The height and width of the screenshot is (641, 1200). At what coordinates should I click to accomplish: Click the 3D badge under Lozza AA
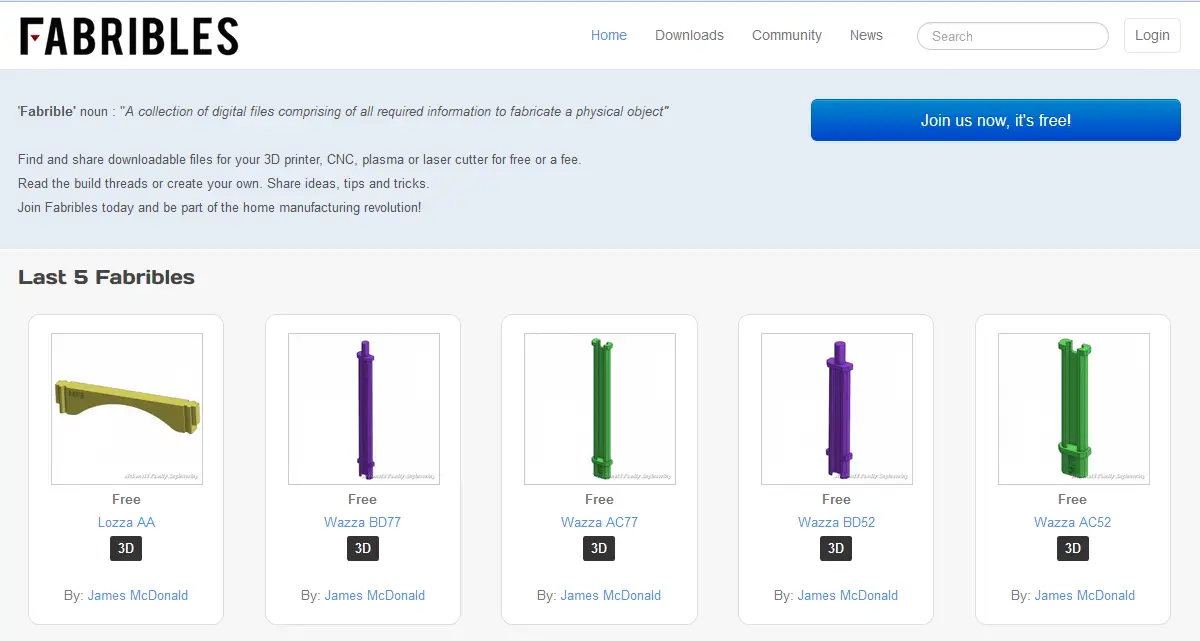(x=126, y=548)
